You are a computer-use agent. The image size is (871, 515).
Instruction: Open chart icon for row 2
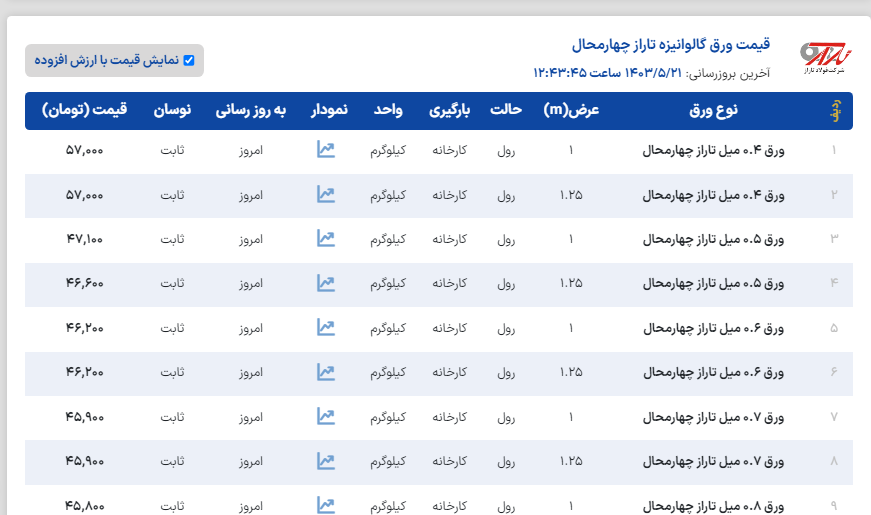[325, 194]
